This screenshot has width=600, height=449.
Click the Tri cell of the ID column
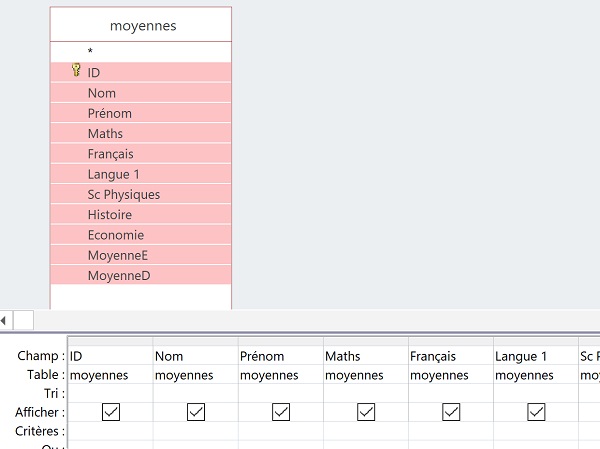(x=111, y=393)
